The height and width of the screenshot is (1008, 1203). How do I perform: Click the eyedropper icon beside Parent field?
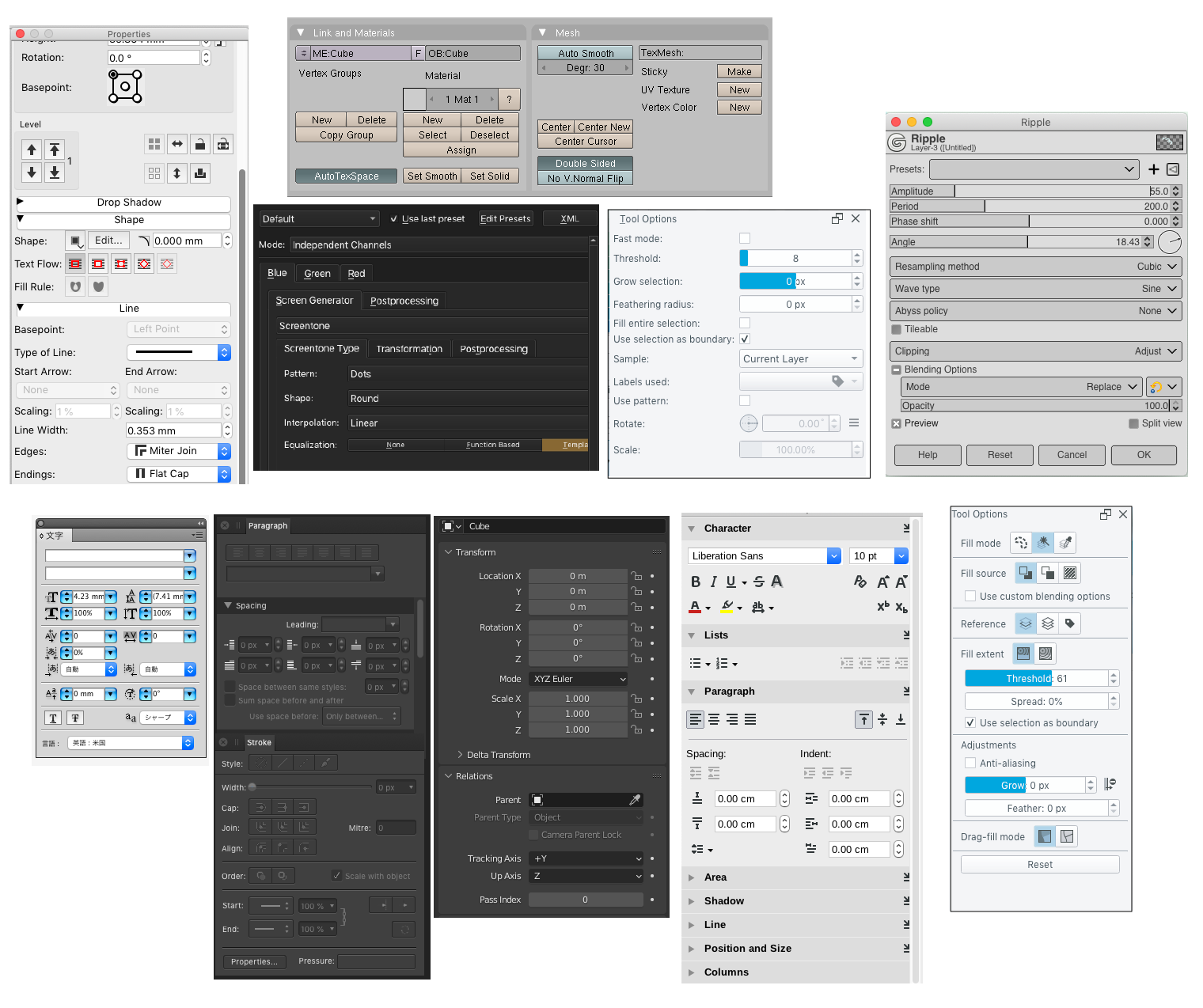click(x=634, y=800)
